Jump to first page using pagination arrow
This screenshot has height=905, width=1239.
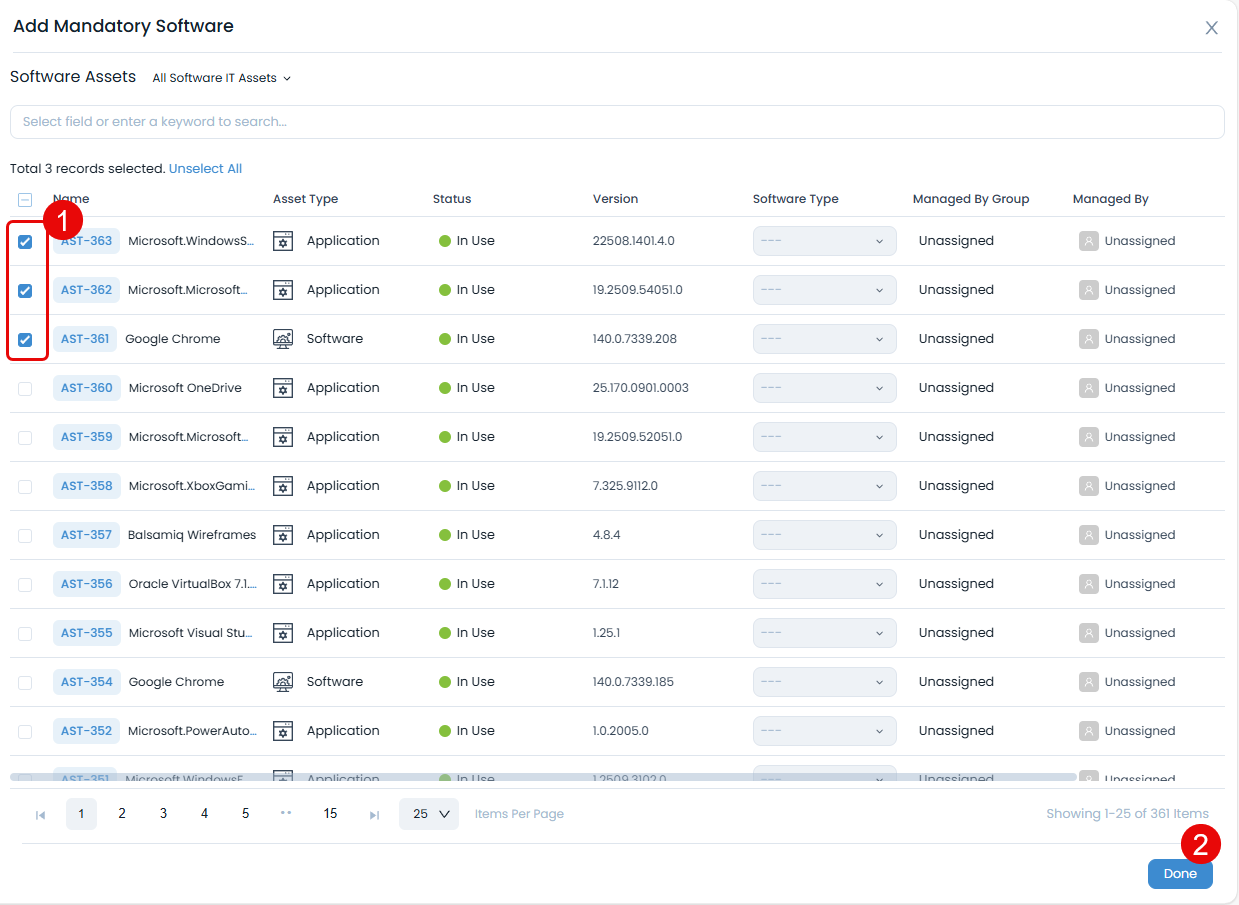[41, 815]
